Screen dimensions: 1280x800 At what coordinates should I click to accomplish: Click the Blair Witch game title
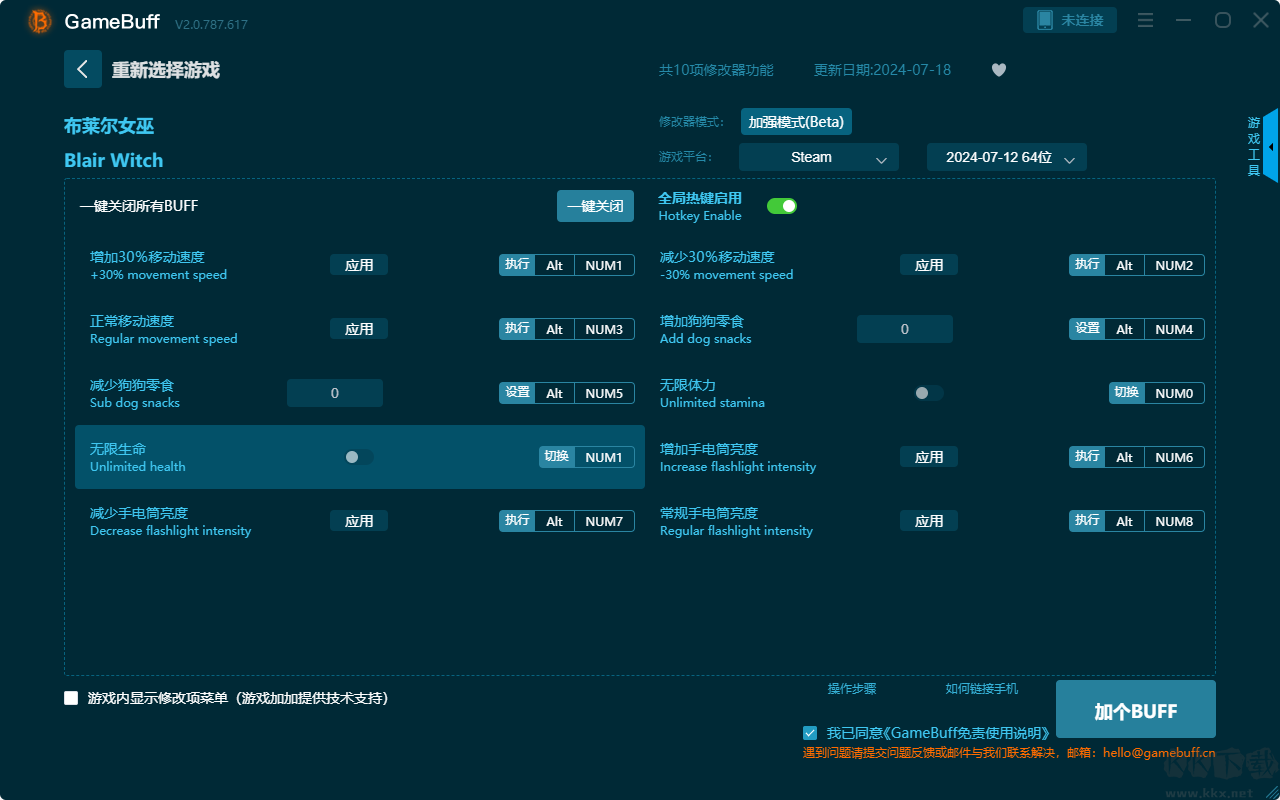114,160
